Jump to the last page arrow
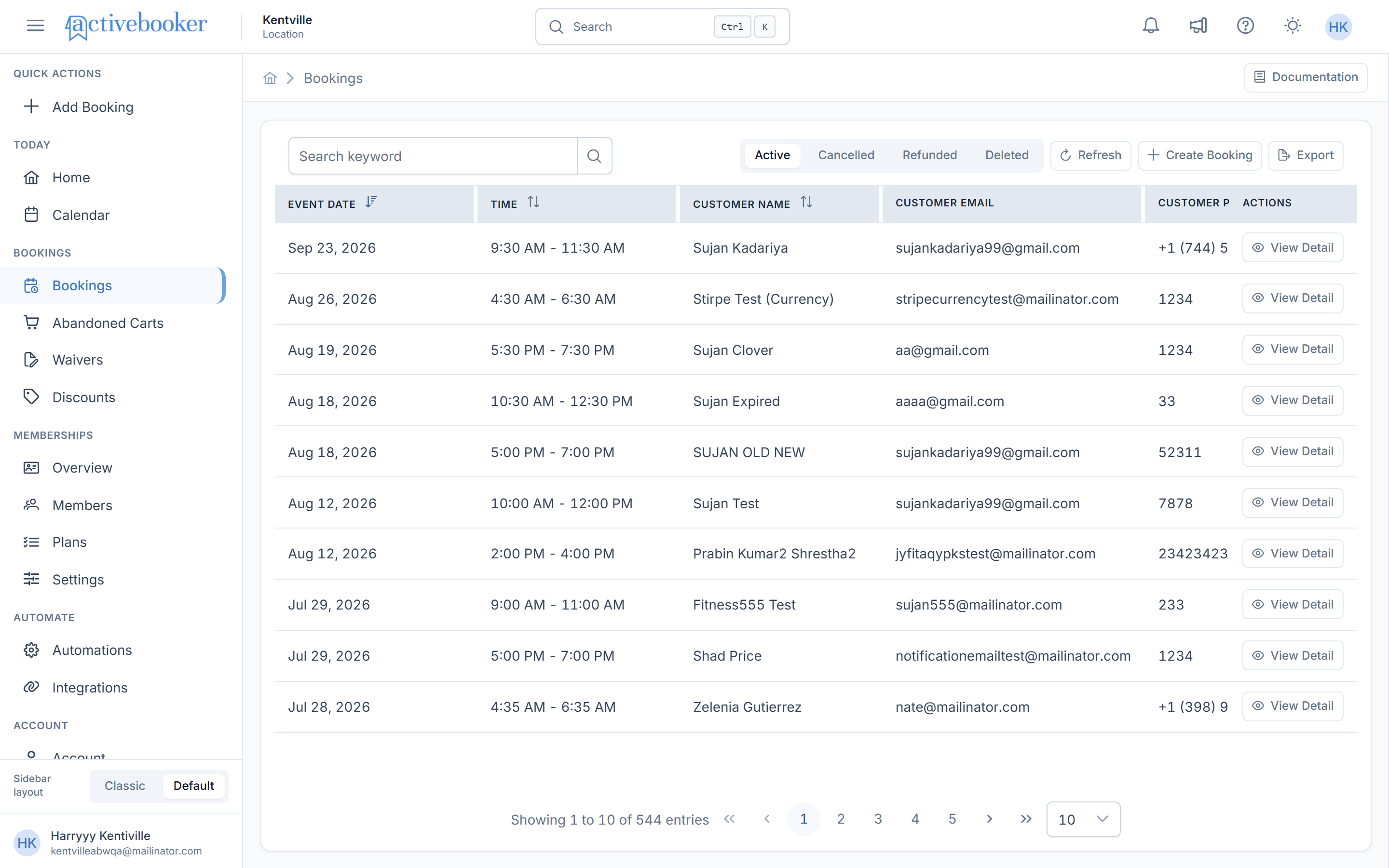1389x868 pixels. 1026,819
